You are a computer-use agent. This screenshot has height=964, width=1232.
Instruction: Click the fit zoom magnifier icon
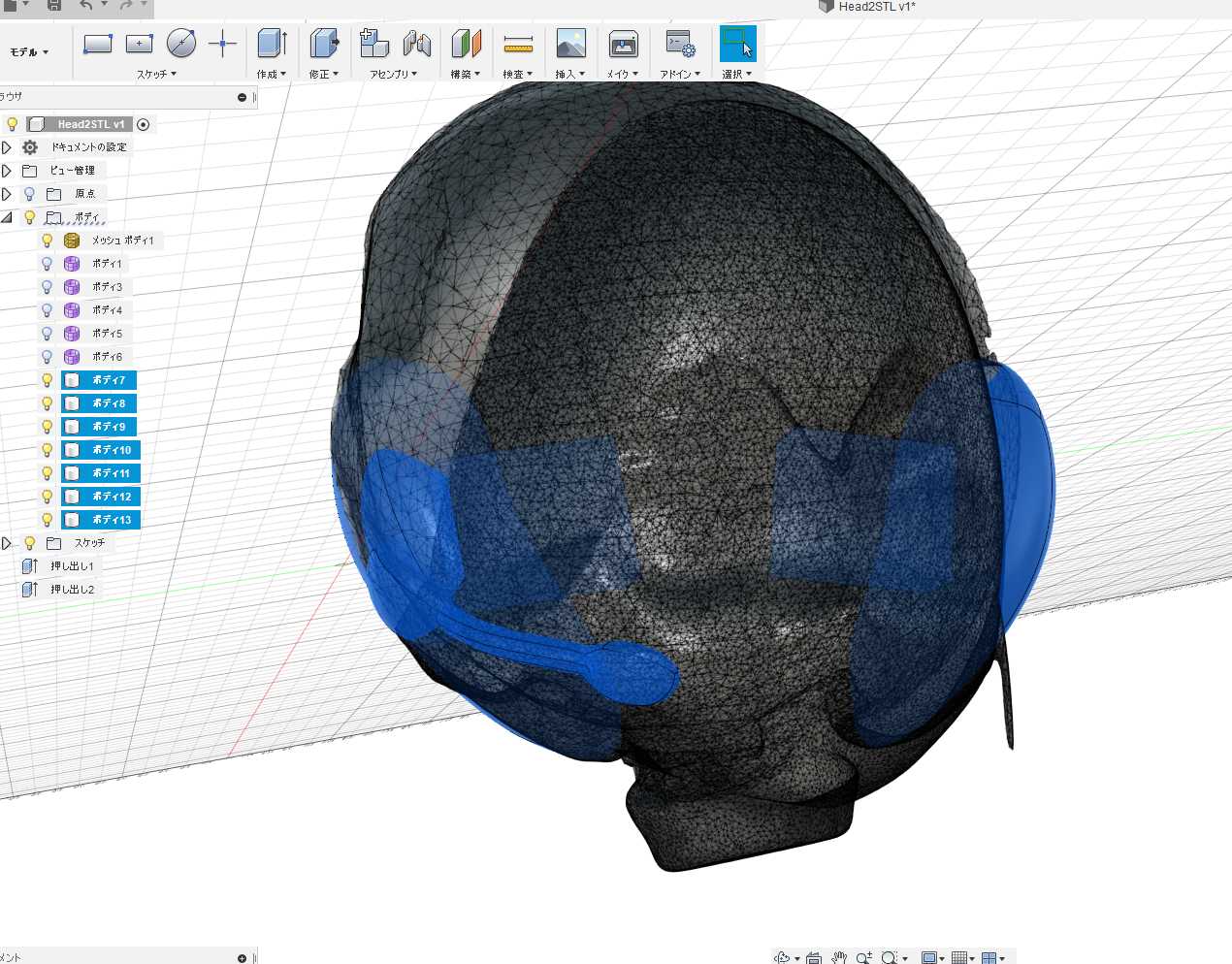point(889,957)
